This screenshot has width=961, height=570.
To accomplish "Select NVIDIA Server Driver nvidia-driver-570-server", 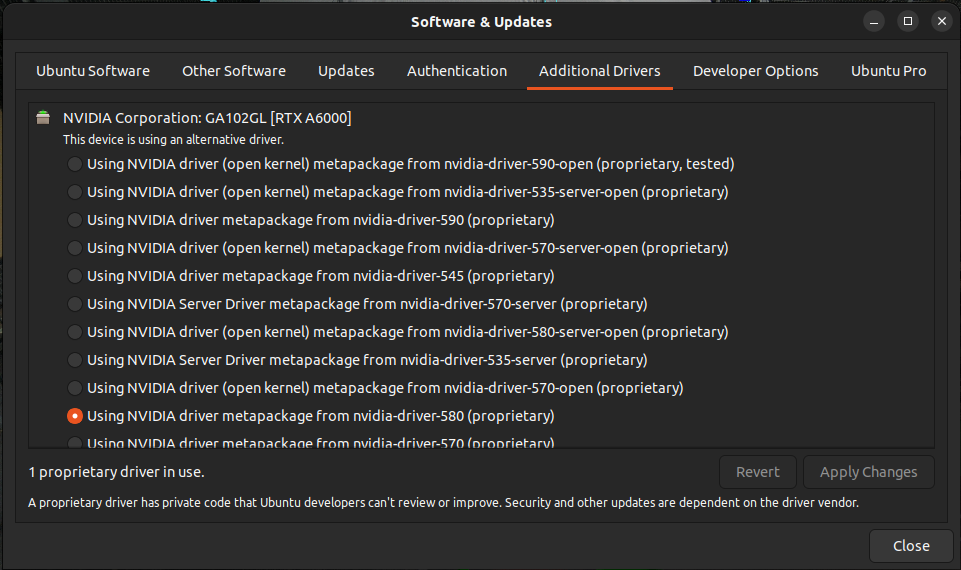I will coord(75,304).
